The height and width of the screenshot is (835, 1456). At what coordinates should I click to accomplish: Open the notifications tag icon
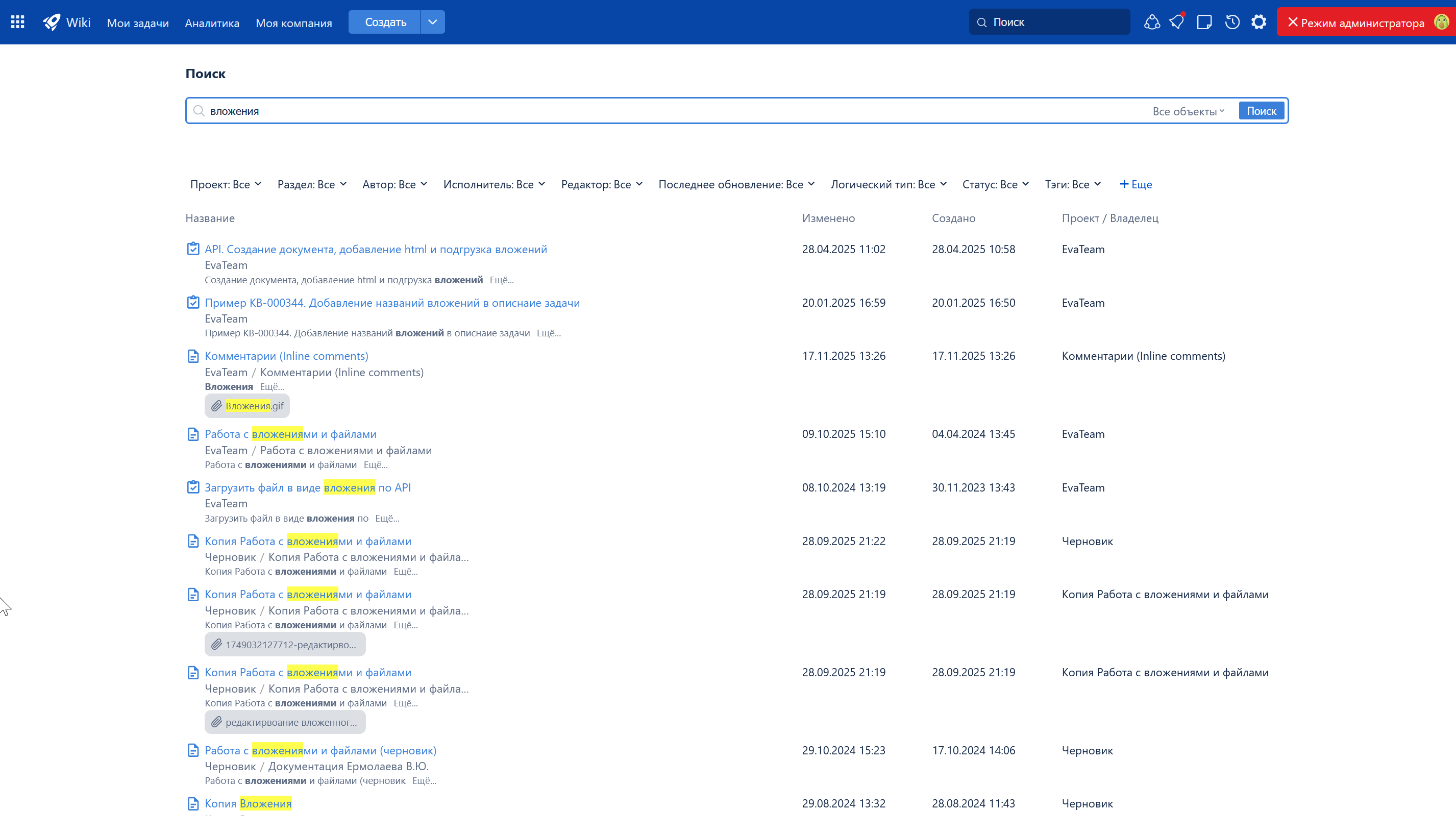pos(1177,22)
